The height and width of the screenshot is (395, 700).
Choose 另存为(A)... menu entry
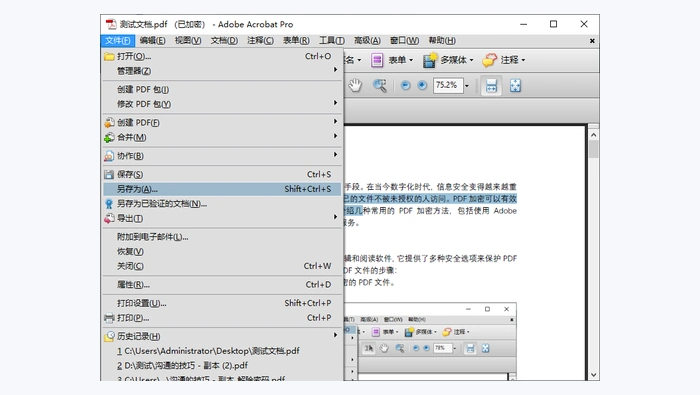(222, 189)
